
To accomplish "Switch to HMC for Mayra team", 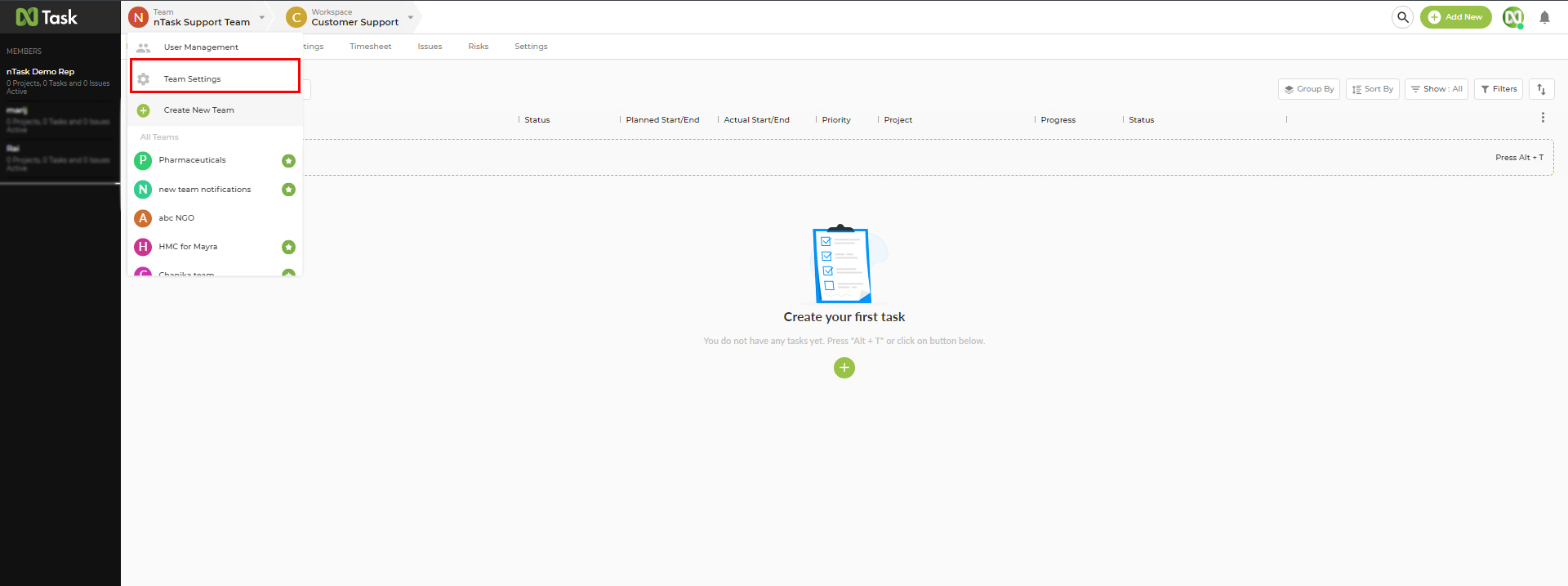I will [x=216, y=247].
